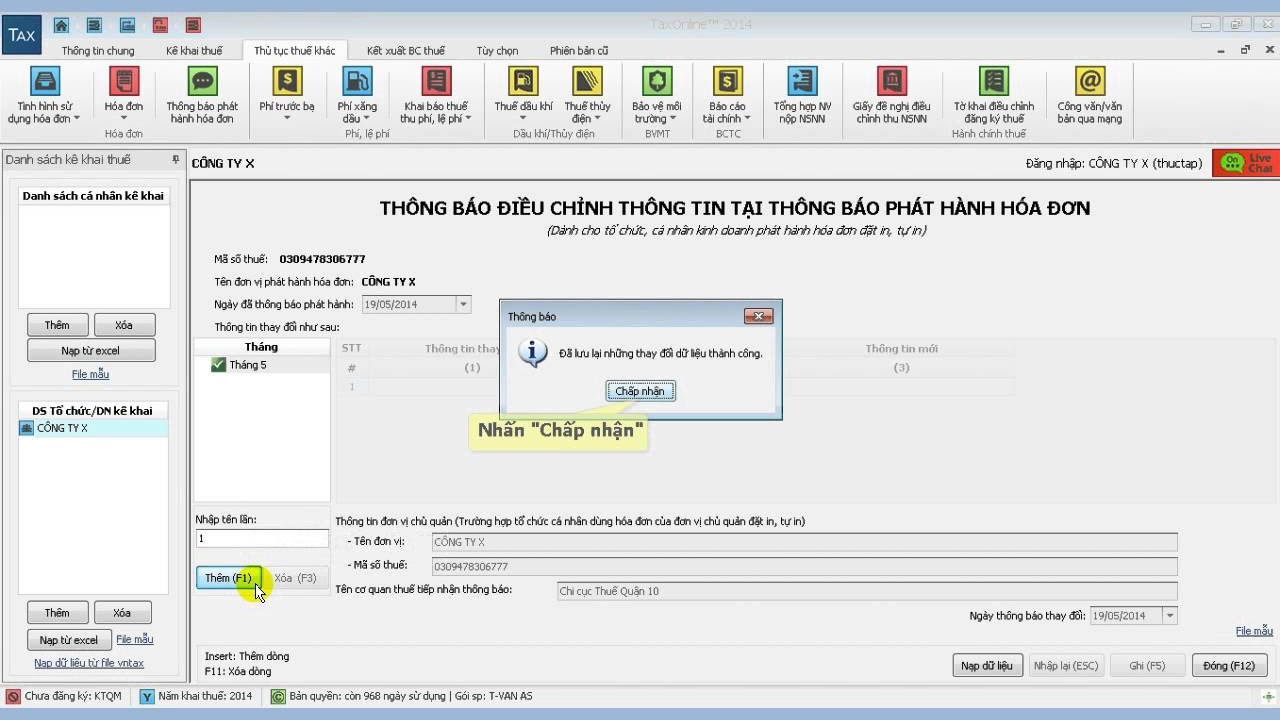Click the Tên đơn vị field
1280x720 pixels.
804,542
